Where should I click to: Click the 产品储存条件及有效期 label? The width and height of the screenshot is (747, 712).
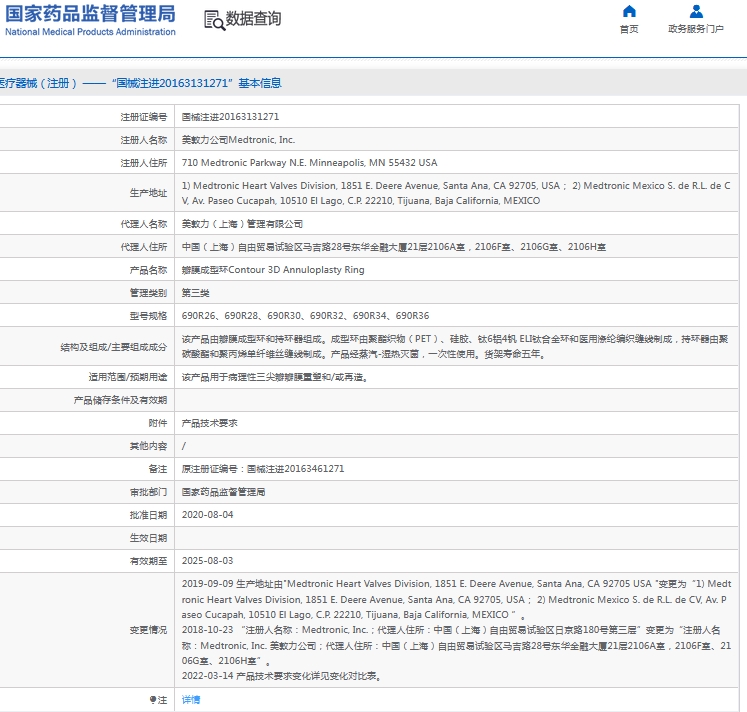coord(120,400)
